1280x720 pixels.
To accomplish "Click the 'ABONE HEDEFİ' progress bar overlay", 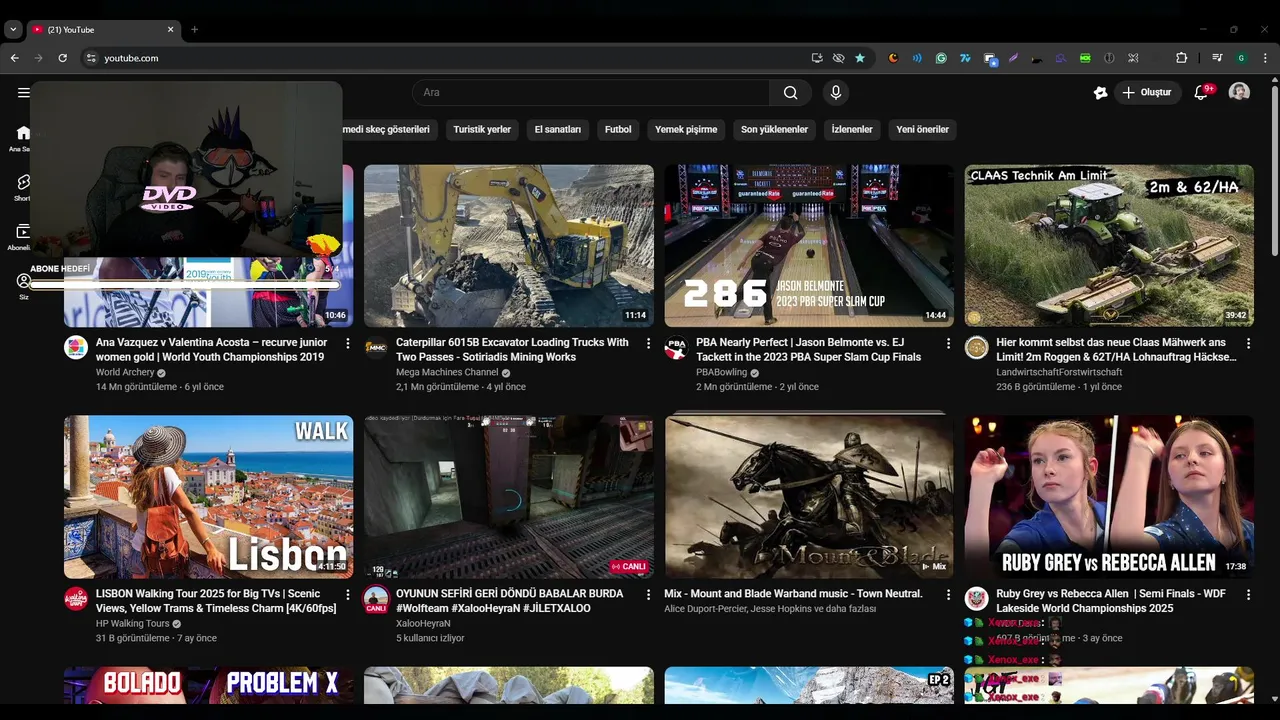I will (185, 285).
